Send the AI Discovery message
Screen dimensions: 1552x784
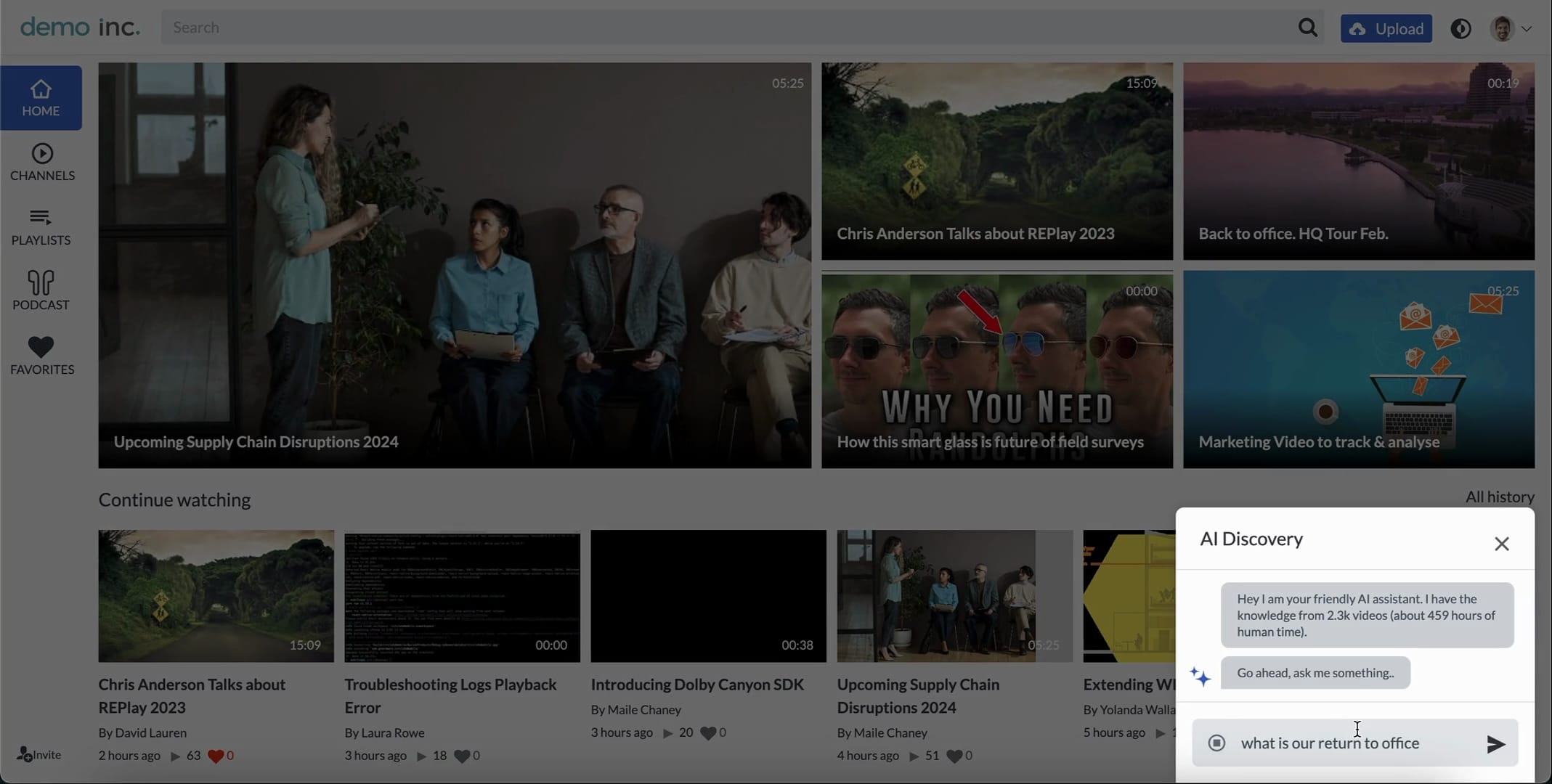coord(1495,743)
